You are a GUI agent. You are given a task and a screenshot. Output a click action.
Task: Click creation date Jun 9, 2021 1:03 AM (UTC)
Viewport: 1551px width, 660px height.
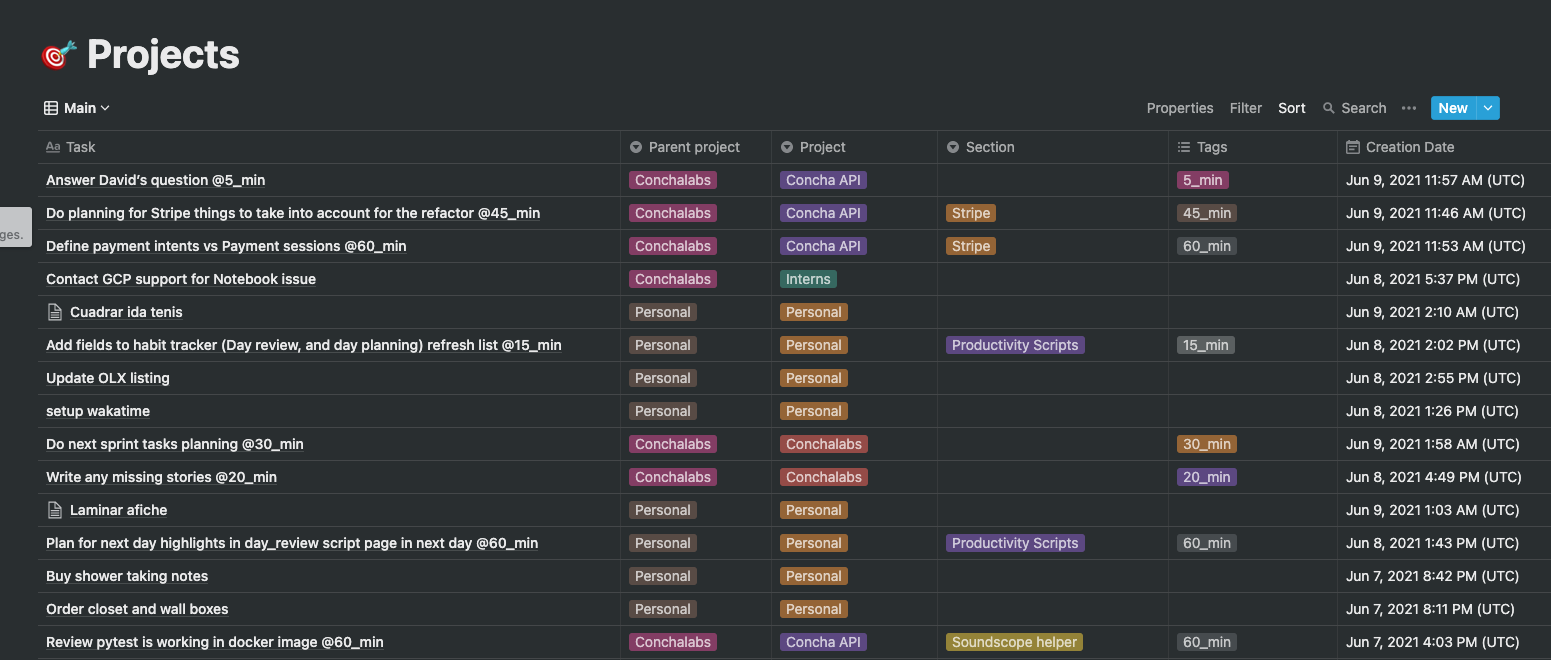coord(1433,510)
